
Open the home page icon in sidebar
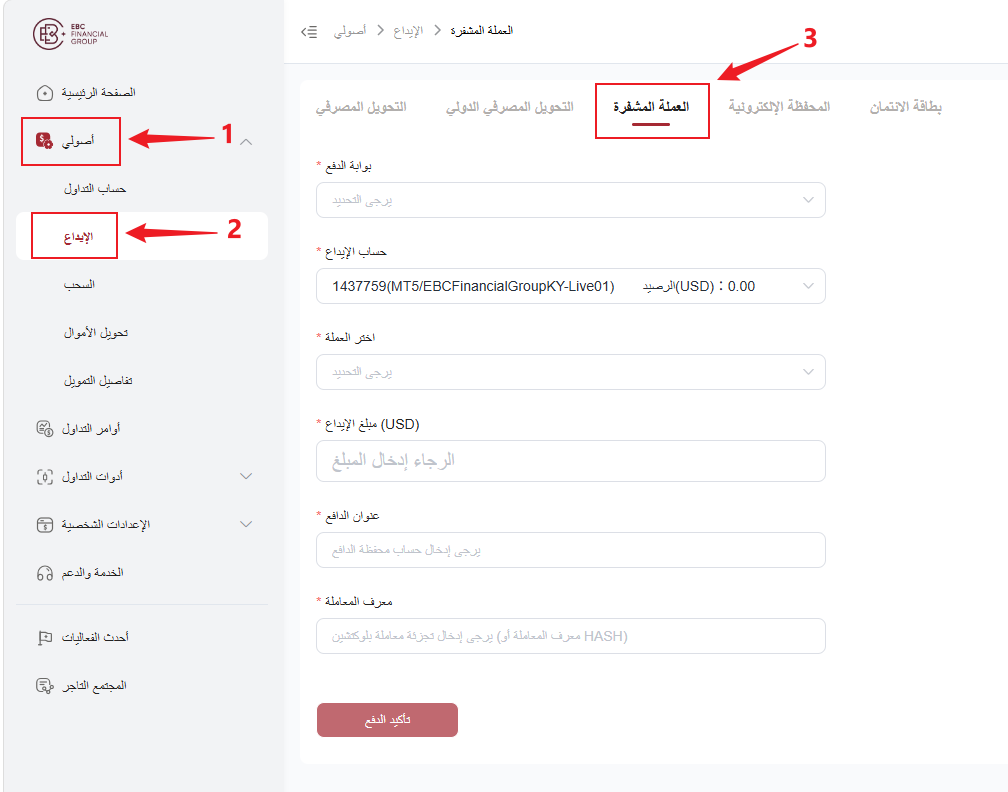coord(44,93)
